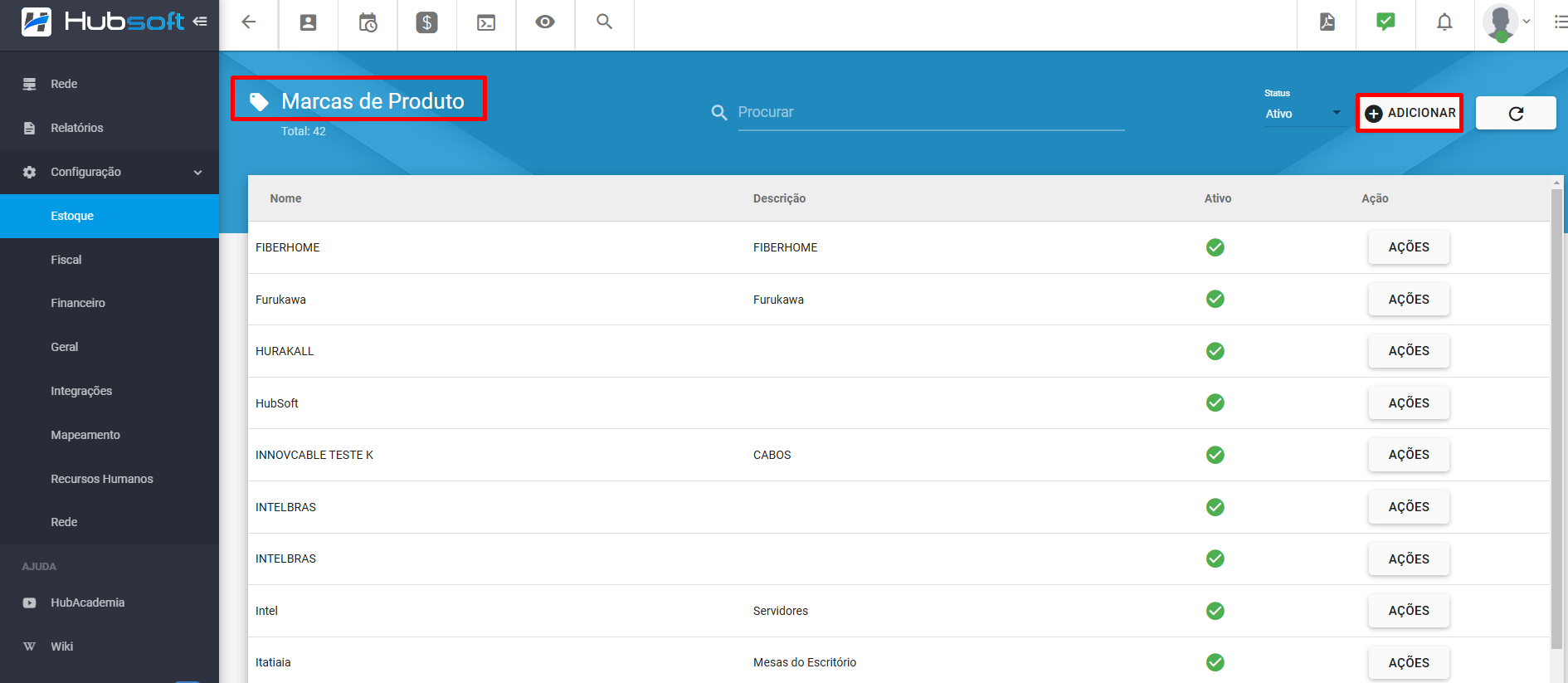Click active check mark for FIBERHOME
1568x683 pixels.
point(1215,247)
